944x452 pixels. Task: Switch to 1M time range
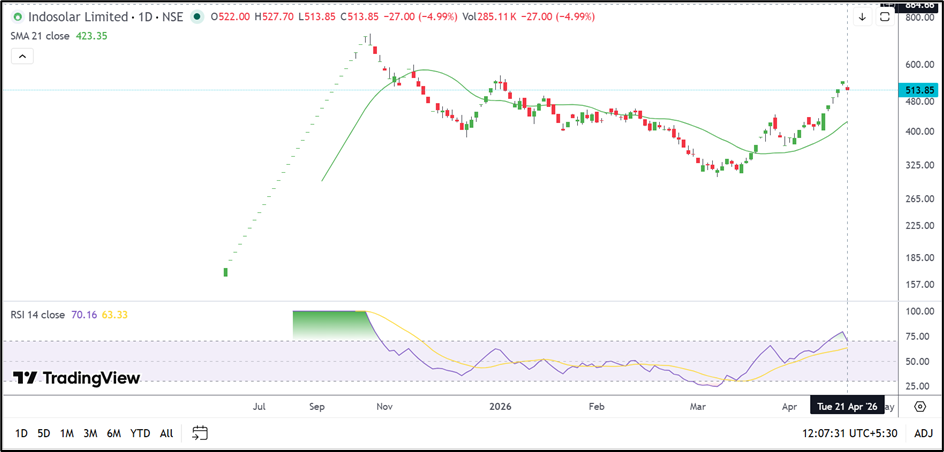coord(67,433)
